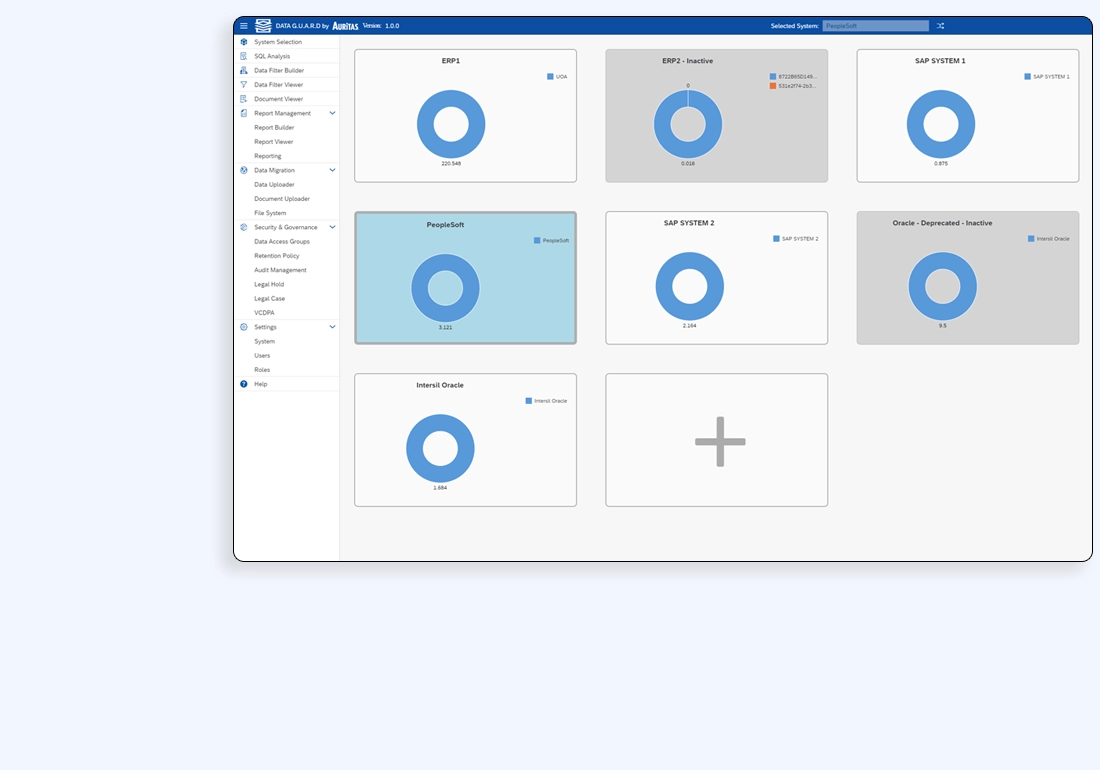Click the Version 1.0.0 text in the header
The height and width of the screenshot is (770, 1100).
pyautogui.click(x=381, y=26)
